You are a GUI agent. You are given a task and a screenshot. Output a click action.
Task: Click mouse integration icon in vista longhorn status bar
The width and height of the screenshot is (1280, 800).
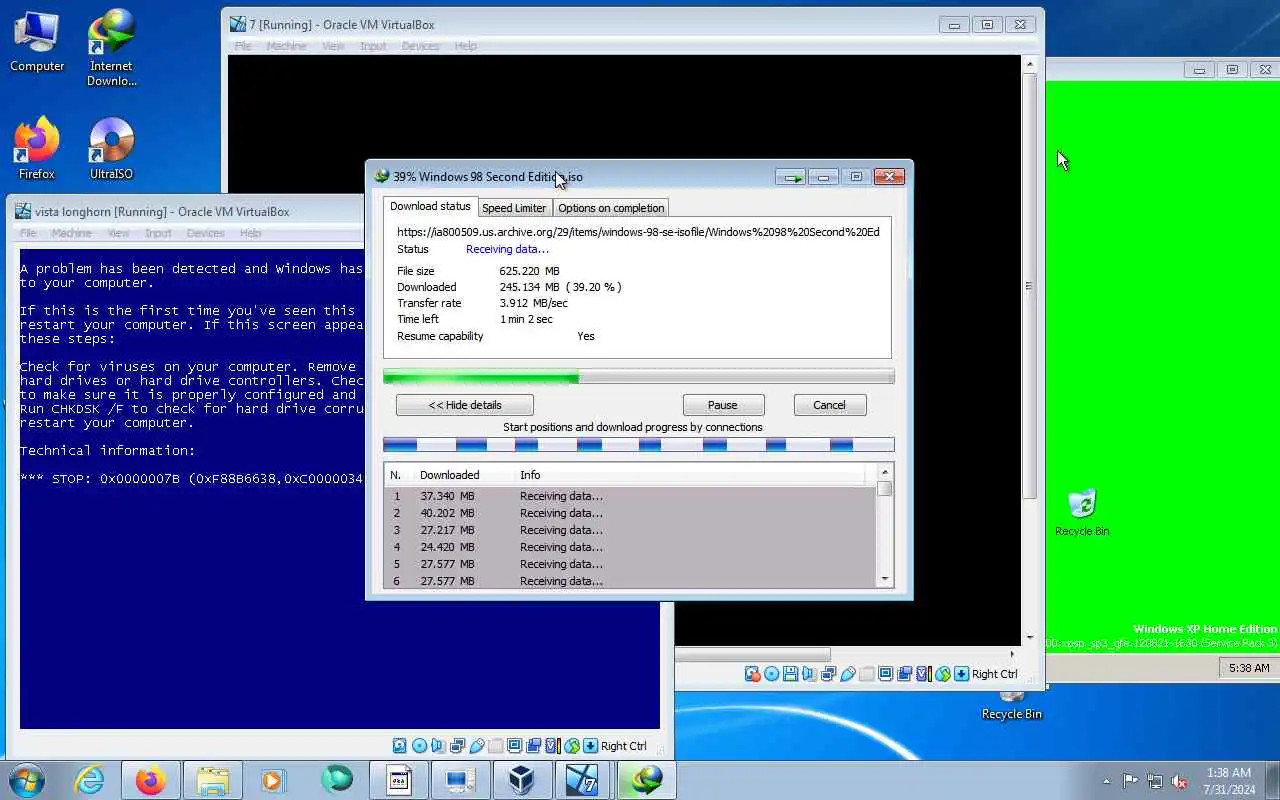572,746
